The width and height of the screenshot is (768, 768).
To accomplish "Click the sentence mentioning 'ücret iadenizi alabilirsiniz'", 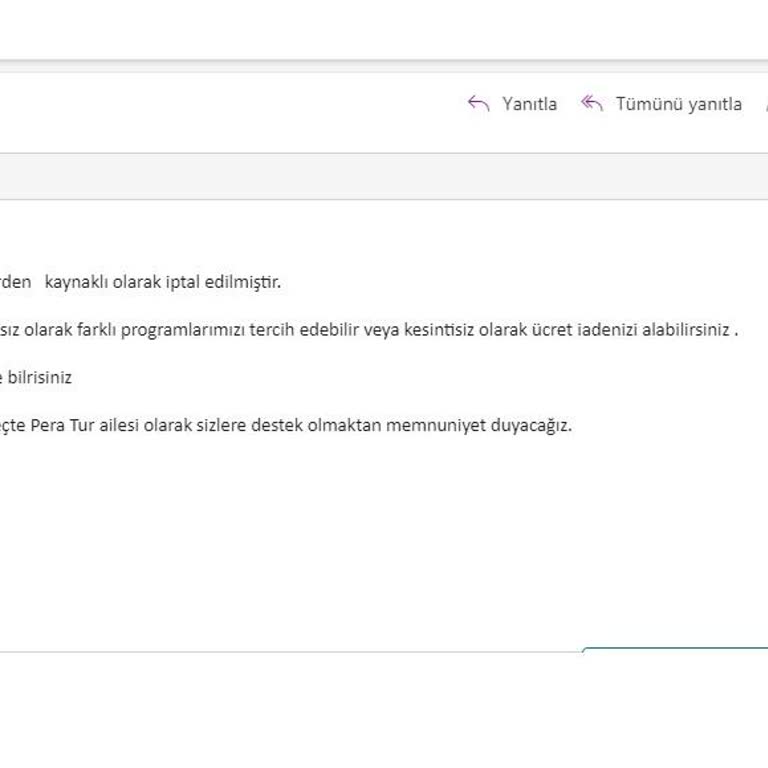I will click(369, 330).
